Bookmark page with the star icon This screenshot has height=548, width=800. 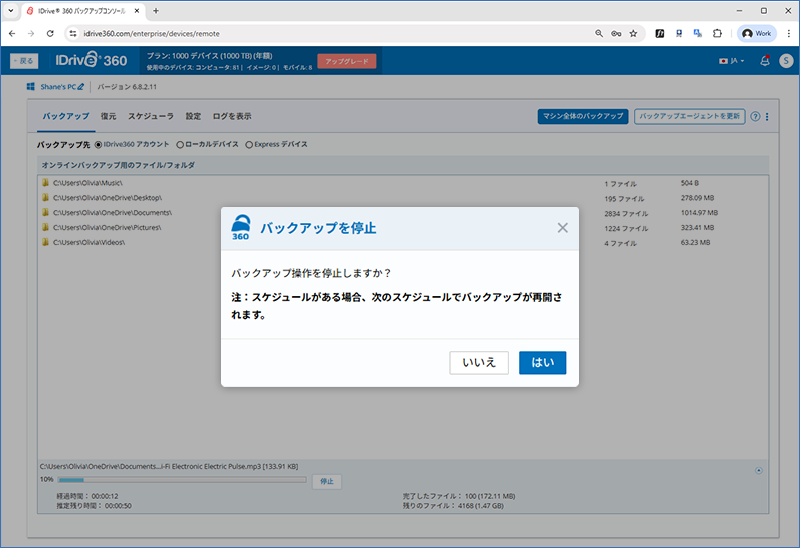pos(633,33)
